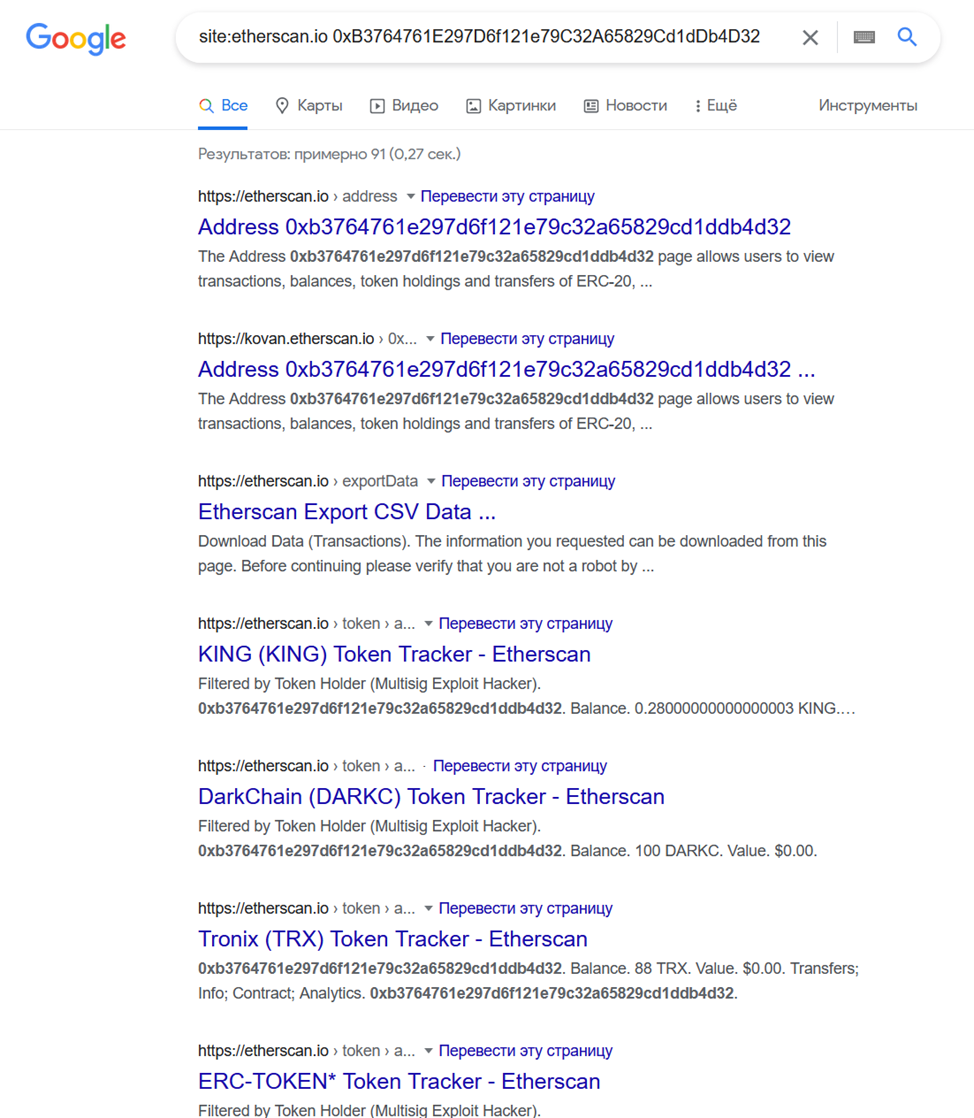Select the active Все tab
This screenshot has width=974, height=1118.
pyautogui.click(x=231, y=105)
